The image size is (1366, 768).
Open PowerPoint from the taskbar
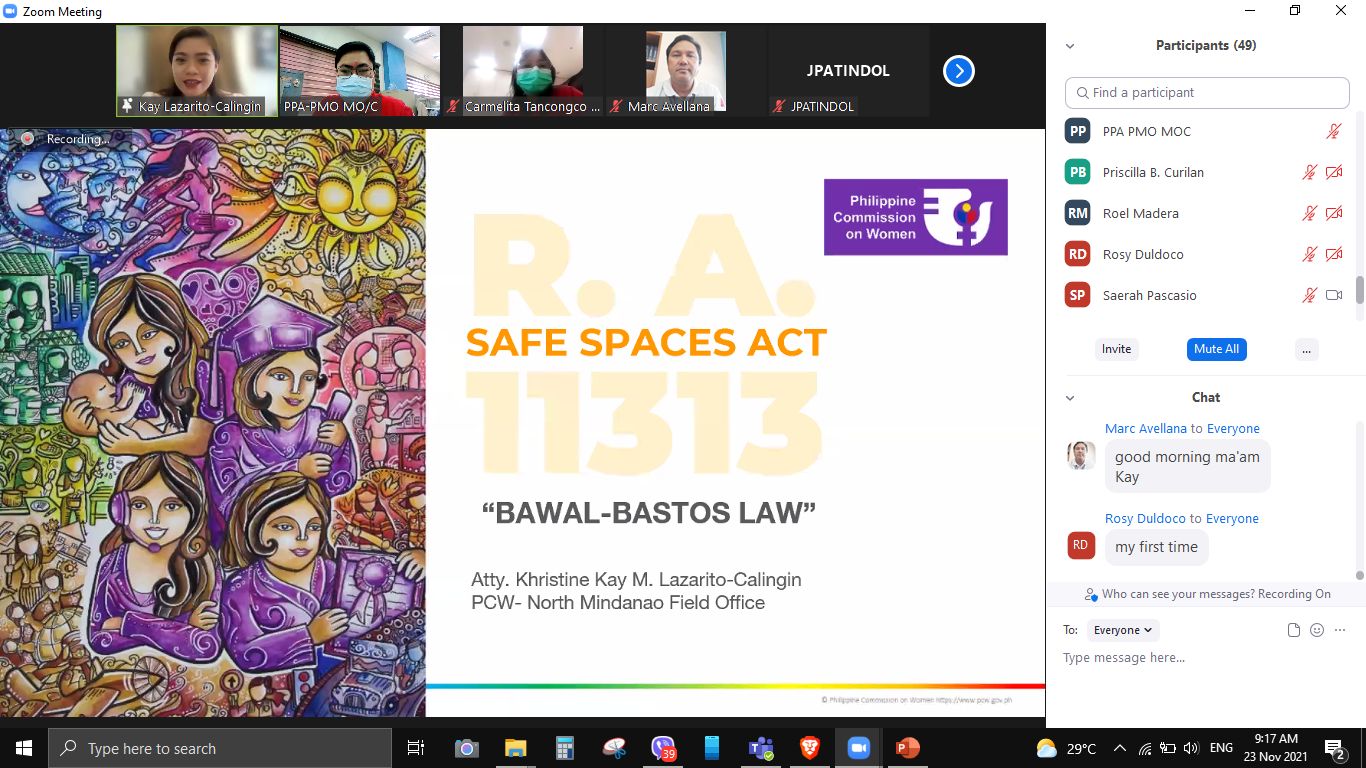coord(907,748)
